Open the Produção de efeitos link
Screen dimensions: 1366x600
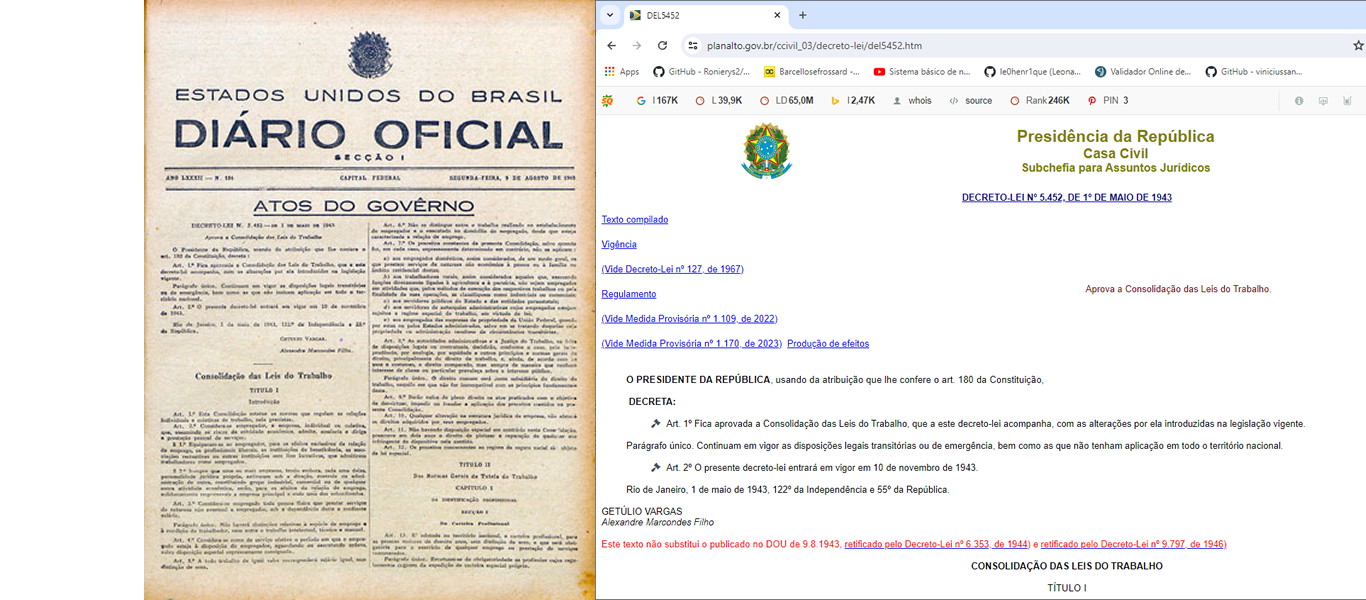828,344
